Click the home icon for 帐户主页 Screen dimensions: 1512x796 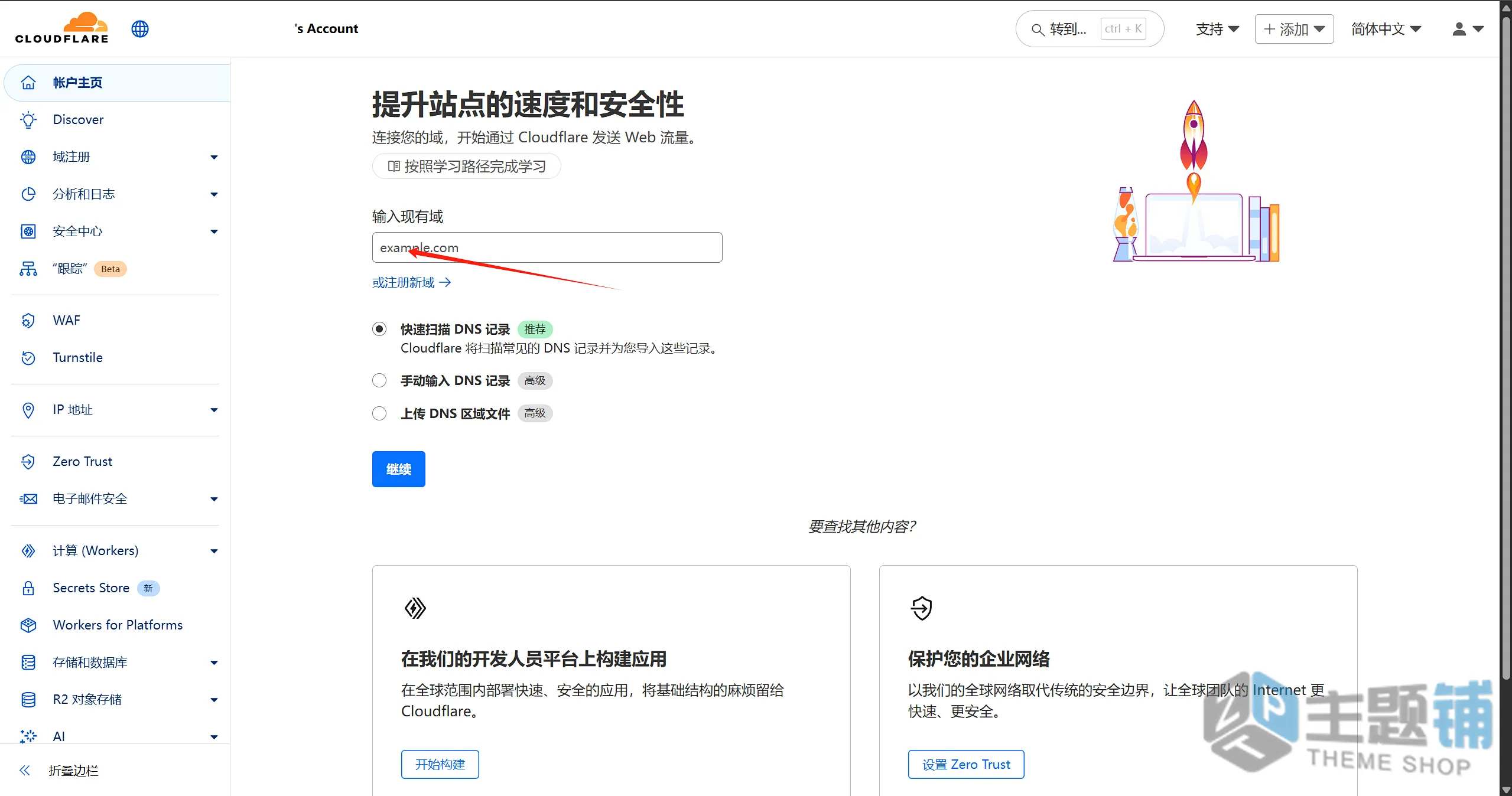pos(28,83)
